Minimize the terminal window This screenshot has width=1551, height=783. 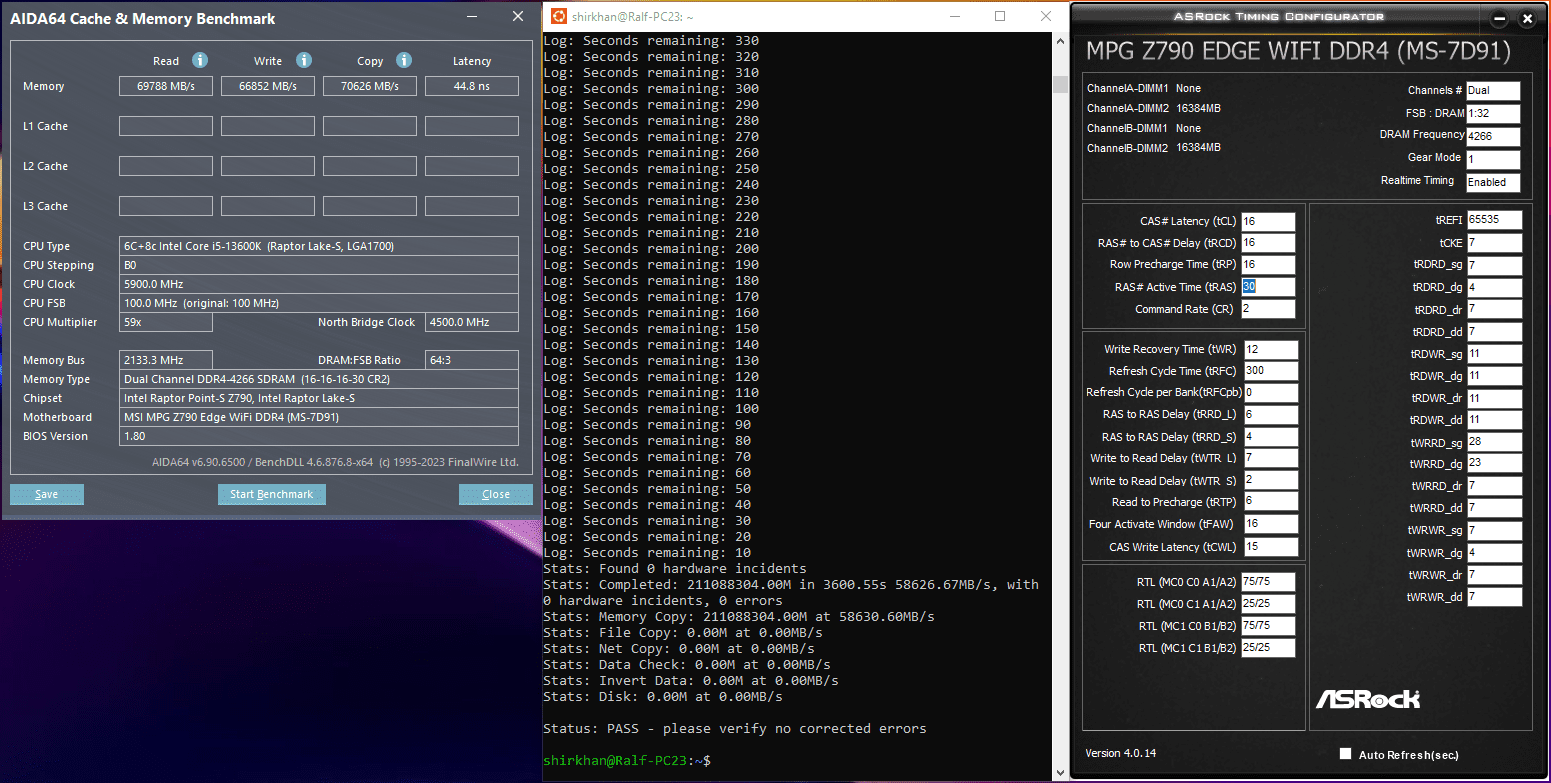pyautogui.click(x=955, y=16)
